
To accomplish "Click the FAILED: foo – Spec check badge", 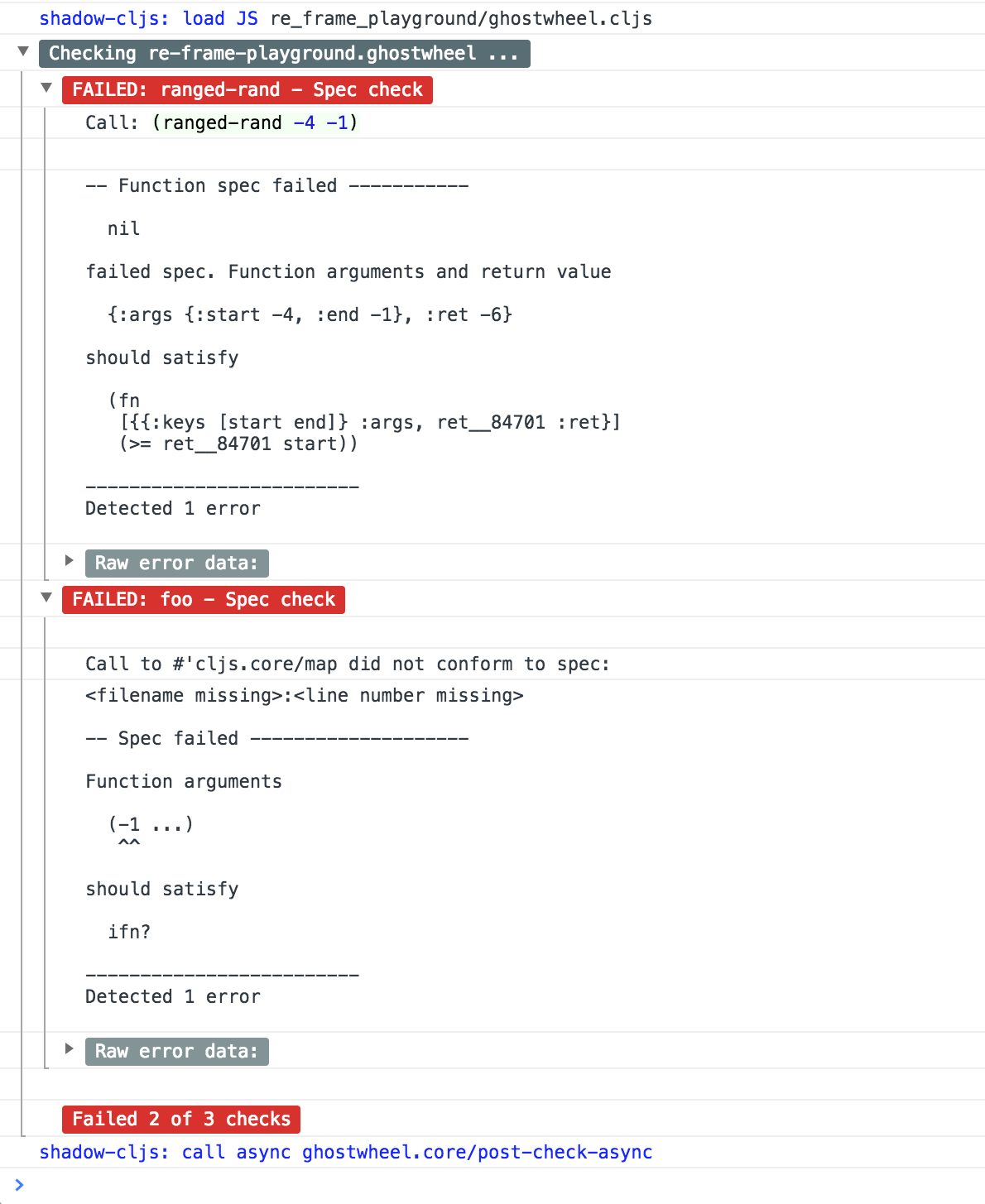I will (204, 600).
